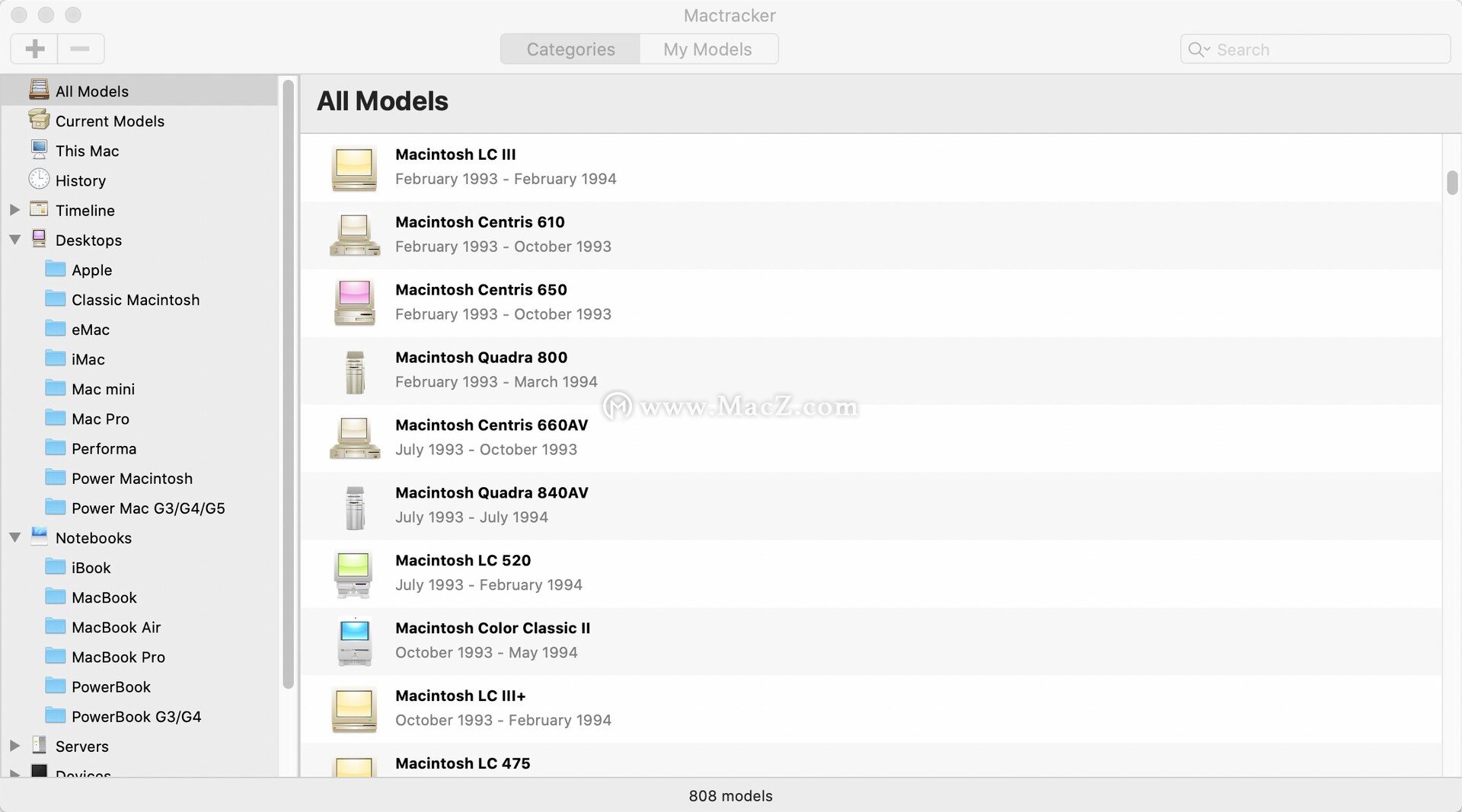Click the minus remove button
This screenshot has width=1462, height=812.
click(x=80, y=49)
